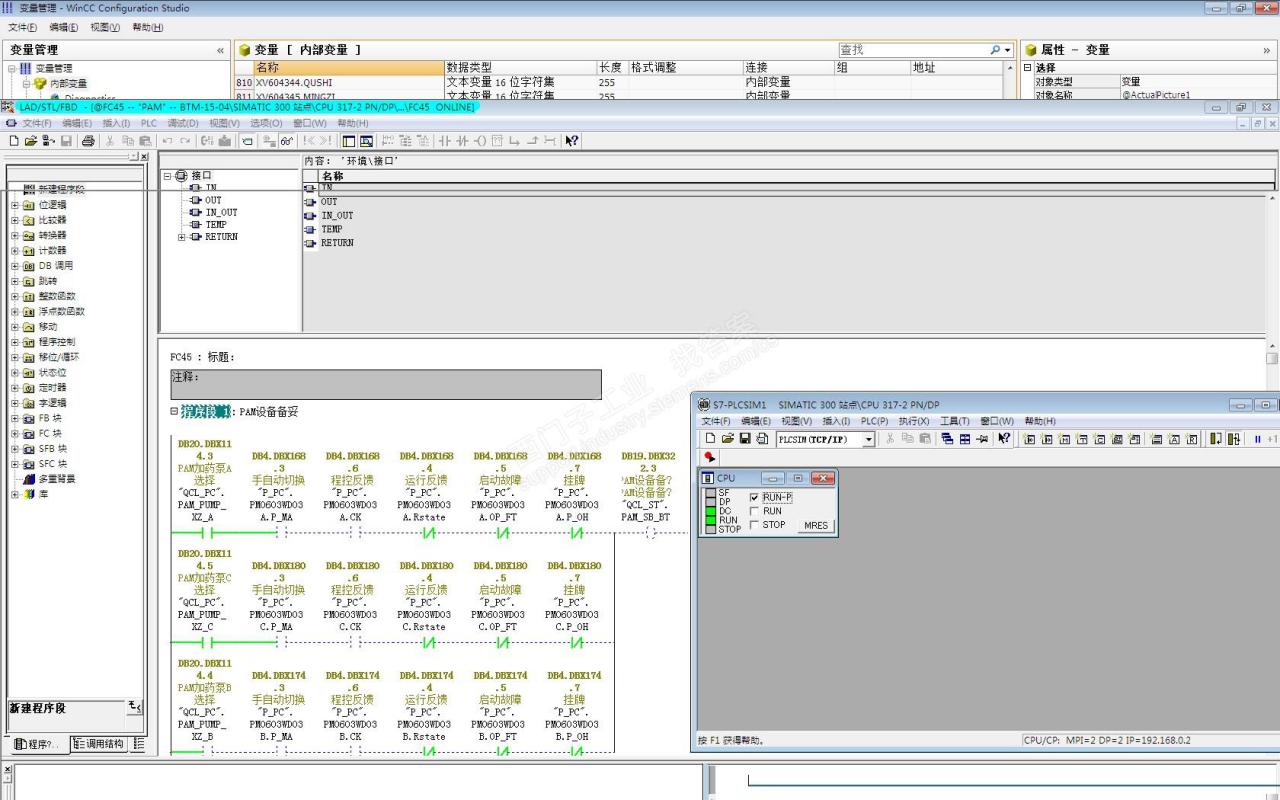Select the FC 块 folder in the tree
This screenshot has height=800, width=1280.
tap(50, 434)
